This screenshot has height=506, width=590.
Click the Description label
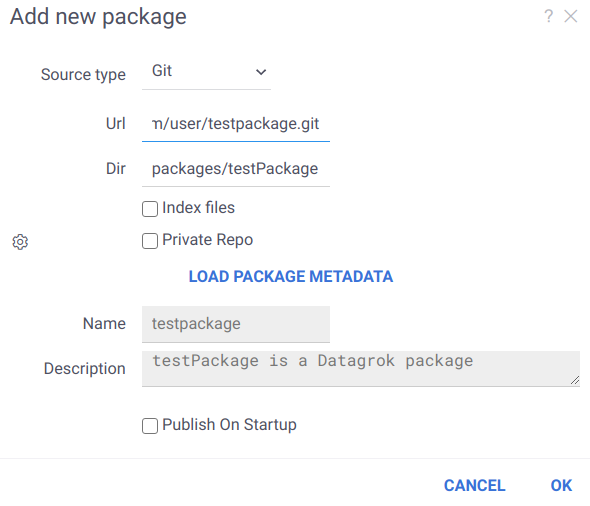[85, 369]
